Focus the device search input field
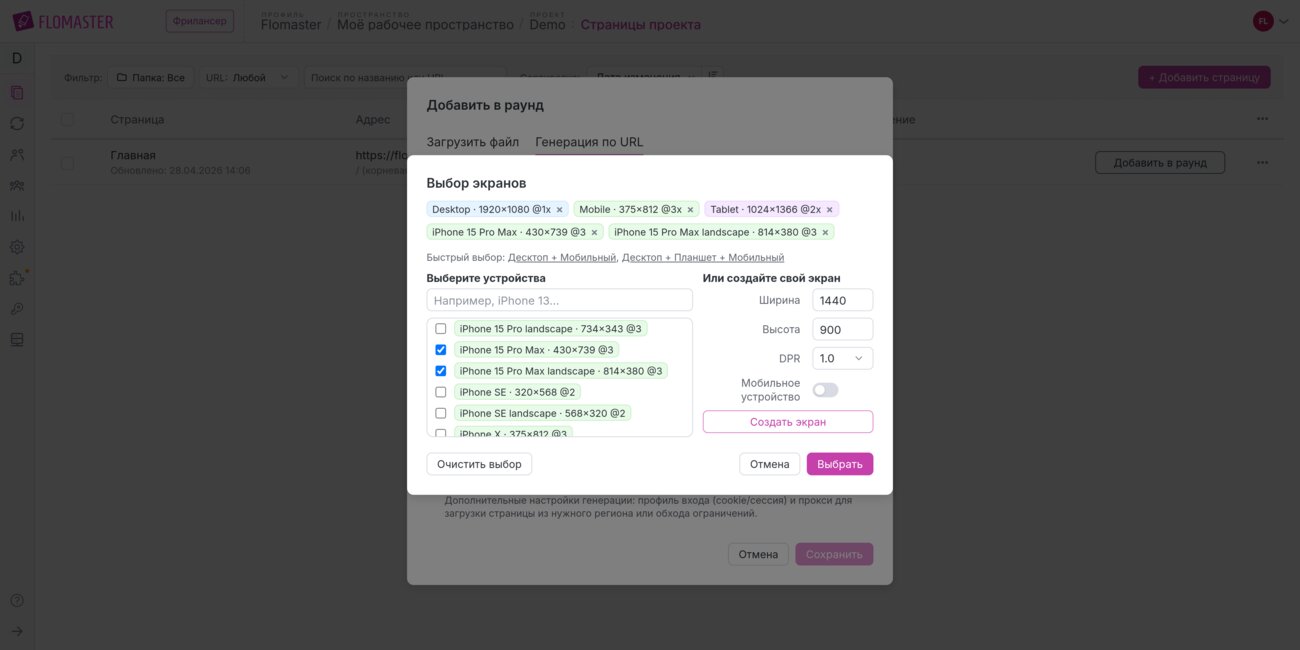 [560, 300]
